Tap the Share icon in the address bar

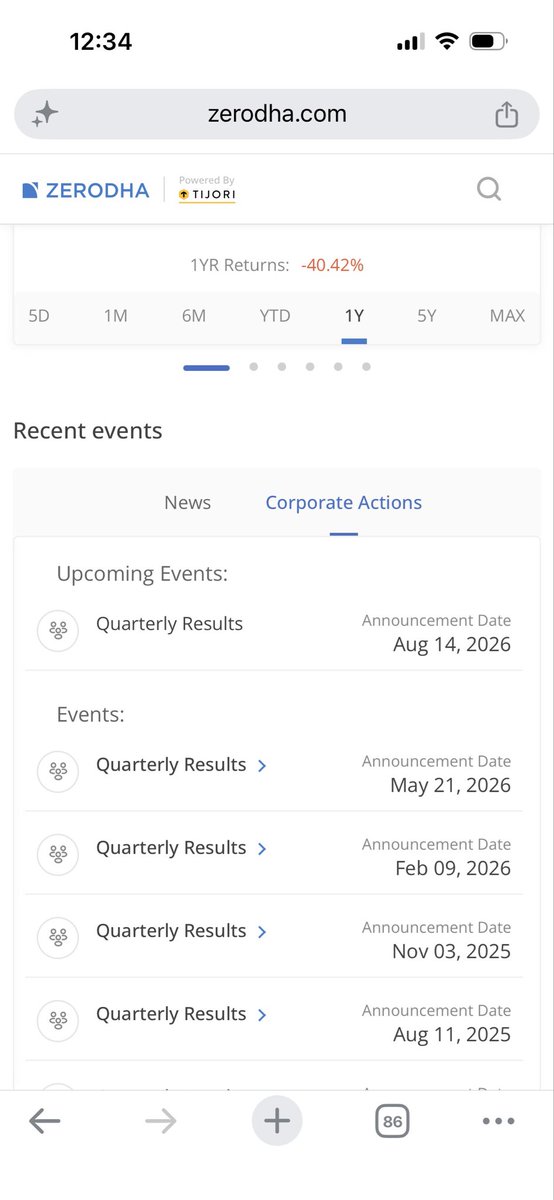[507, 114]
